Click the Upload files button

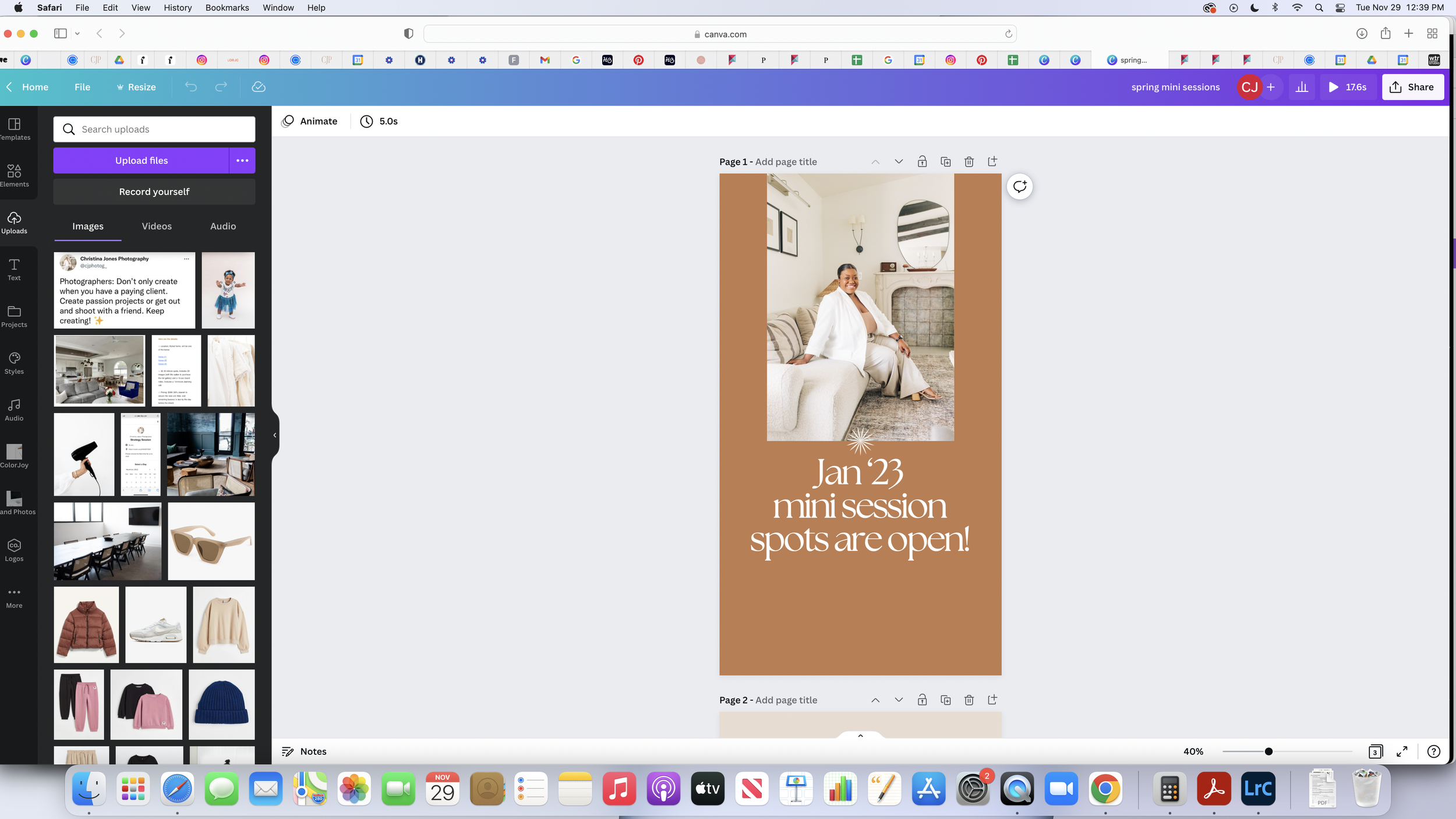point(141,161)
